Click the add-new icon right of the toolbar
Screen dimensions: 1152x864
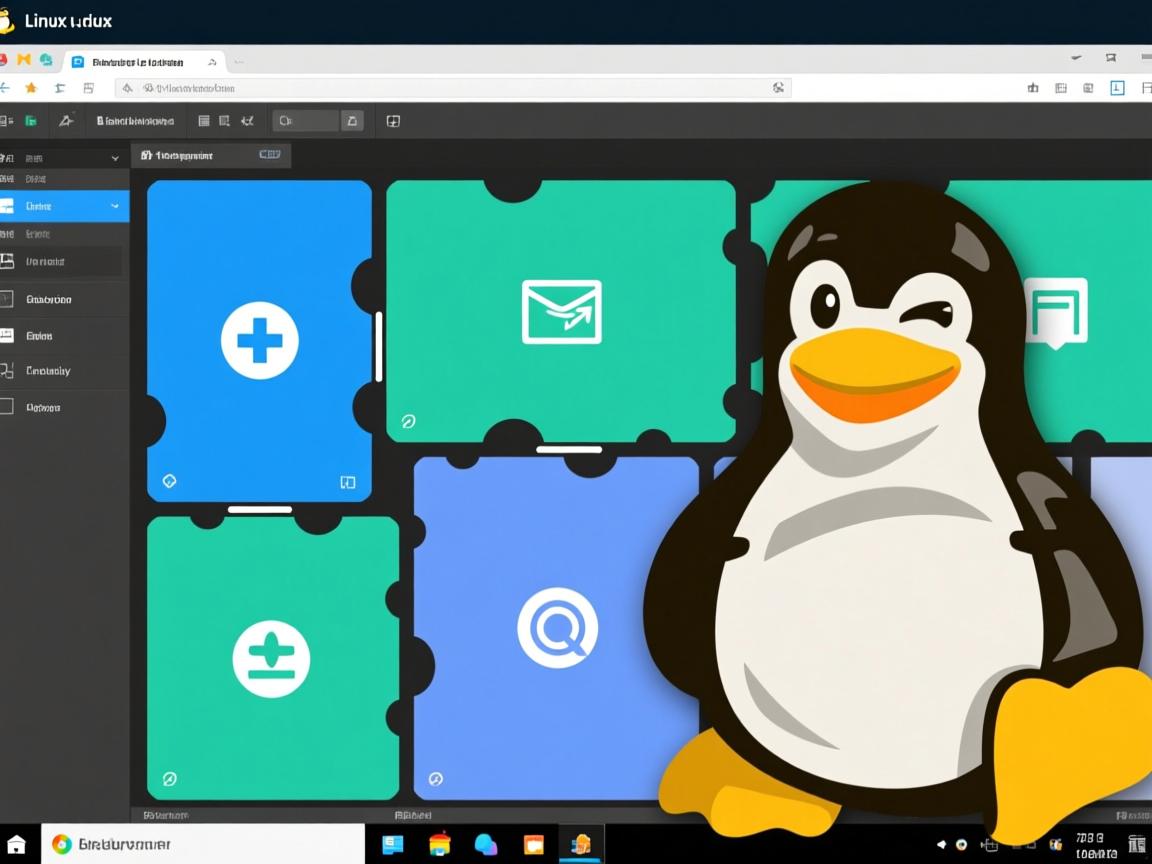[393, 120]
